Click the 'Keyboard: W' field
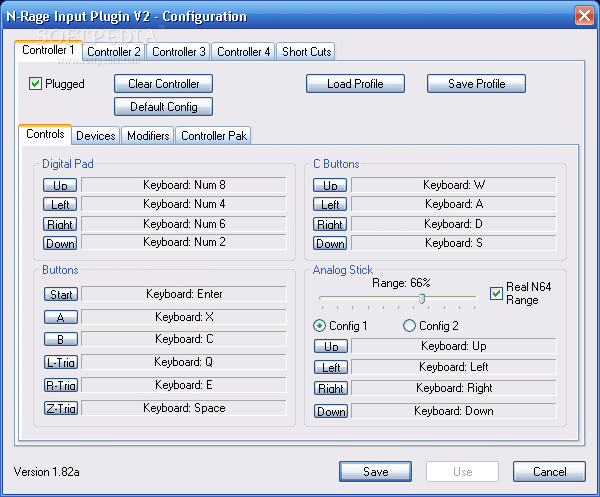This screenshot has height=497, width=600. click(x=454, y=185)
